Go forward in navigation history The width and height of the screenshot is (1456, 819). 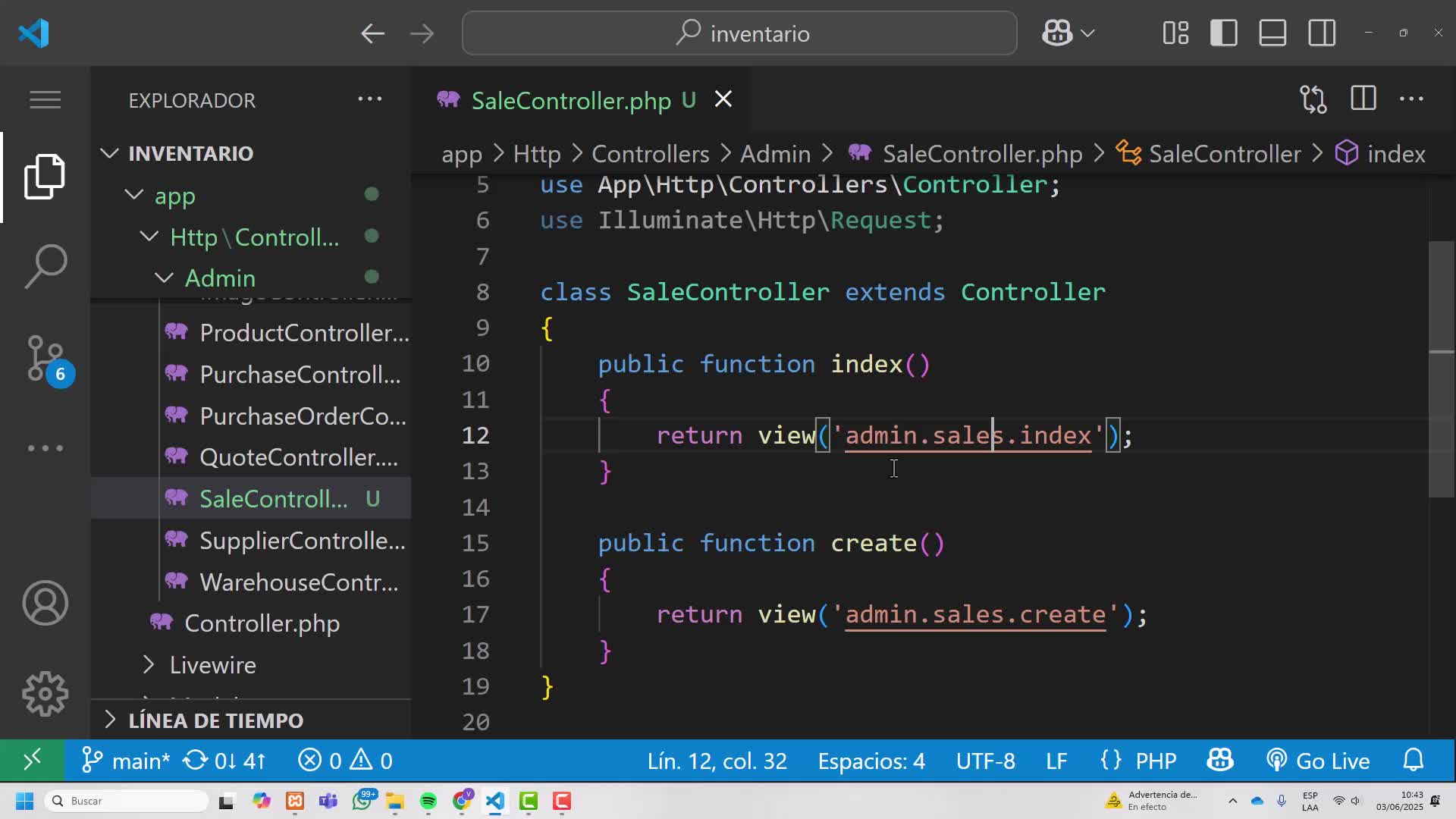click(x=422, y=33)
